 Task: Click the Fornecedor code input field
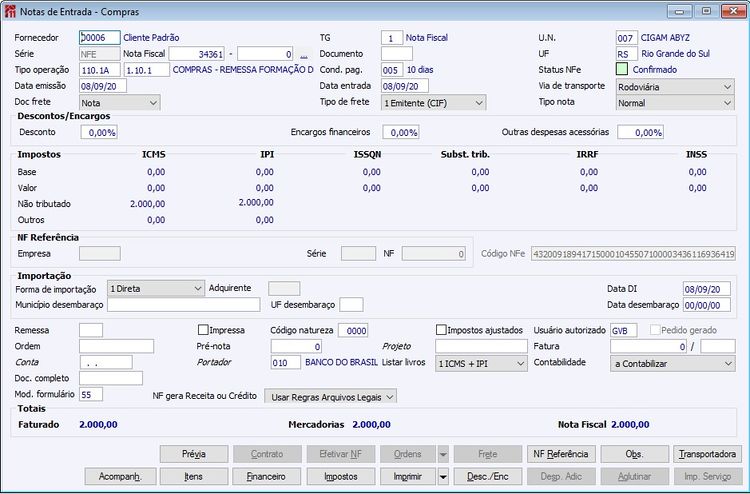pos(99,37)
